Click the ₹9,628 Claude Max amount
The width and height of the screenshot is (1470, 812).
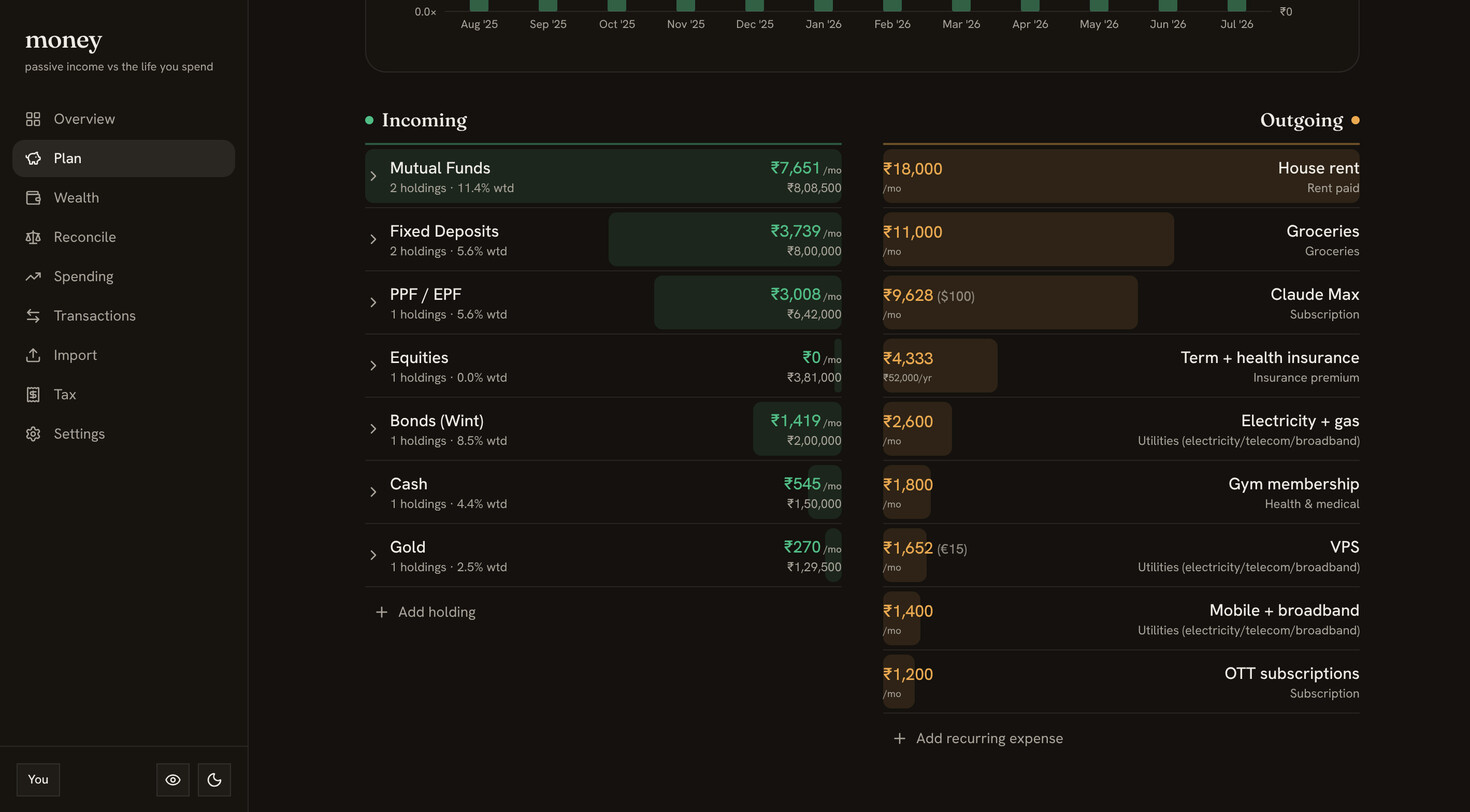coord(908,295)
